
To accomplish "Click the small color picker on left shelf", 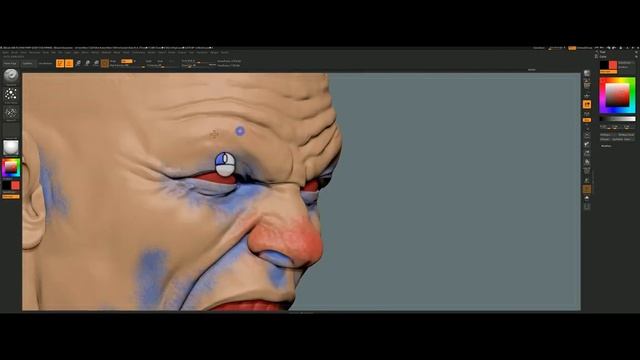I will (x=11, y=168).
